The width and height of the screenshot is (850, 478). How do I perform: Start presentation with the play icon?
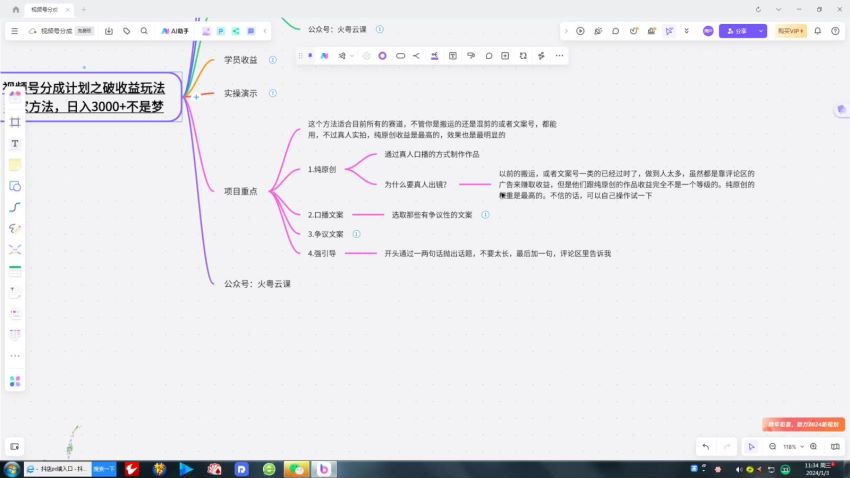[x=580, y=31]
